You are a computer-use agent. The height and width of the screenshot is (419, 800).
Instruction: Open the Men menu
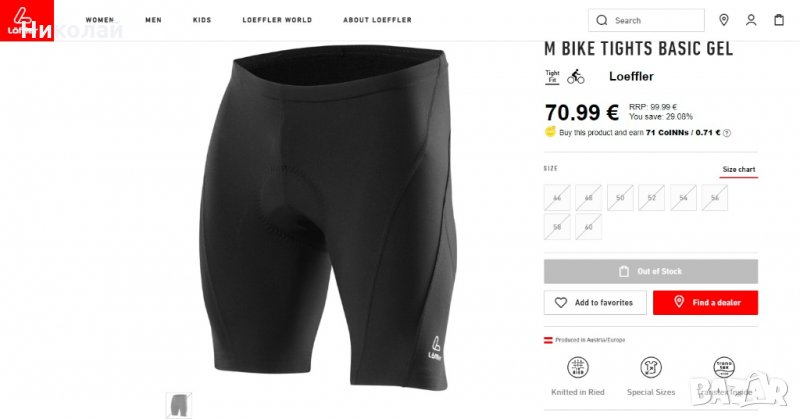click(x=153, y=20)
